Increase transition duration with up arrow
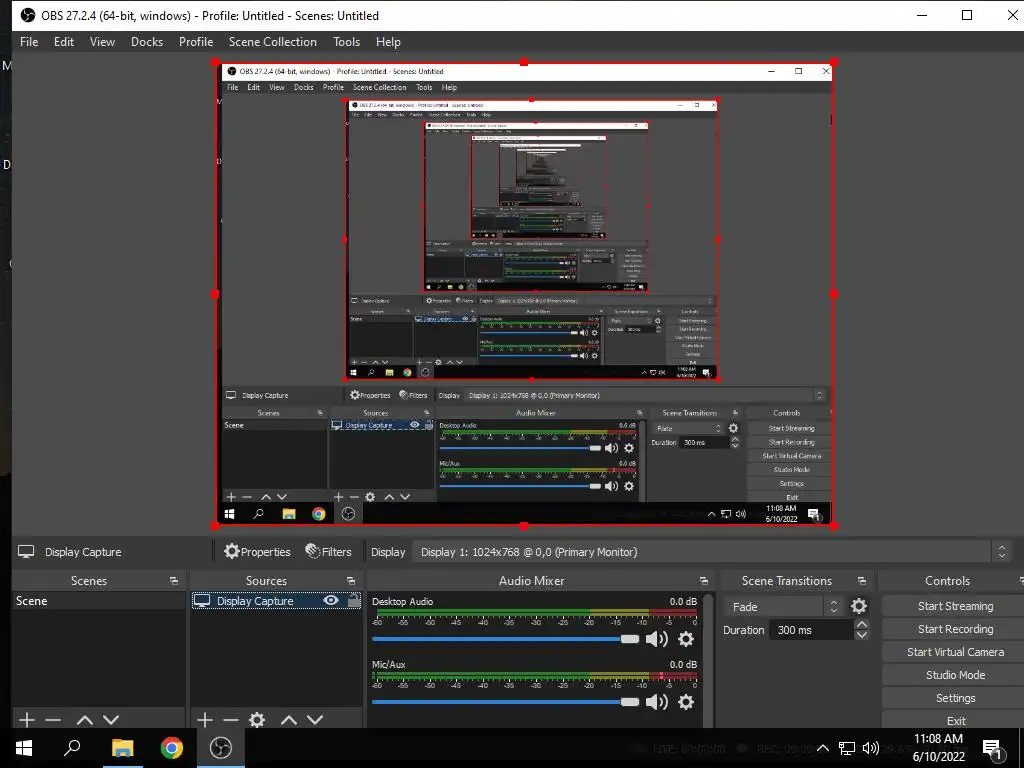1024x768 pixels. (861, 625)
